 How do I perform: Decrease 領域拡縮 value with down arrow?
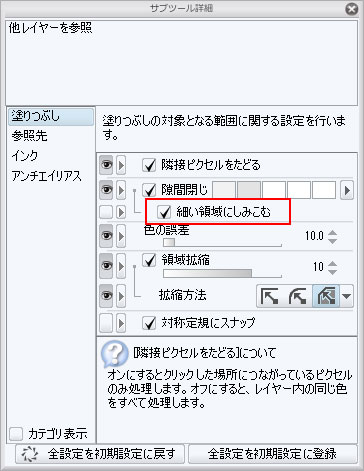(332, 272)
